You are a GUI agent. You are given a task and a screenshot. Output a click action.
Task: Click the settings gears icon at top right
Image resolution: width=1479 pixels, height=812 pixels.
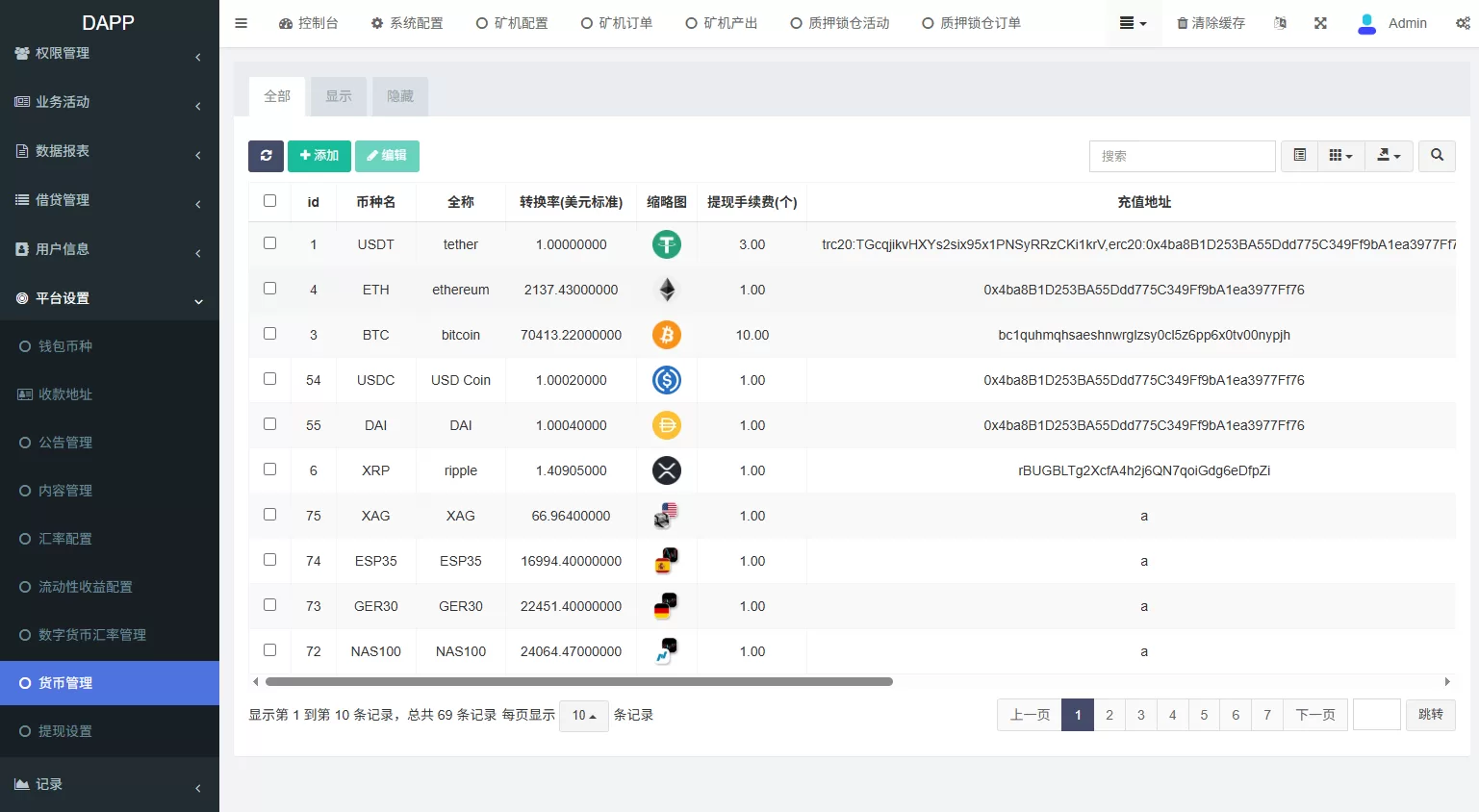[1463, 22]
